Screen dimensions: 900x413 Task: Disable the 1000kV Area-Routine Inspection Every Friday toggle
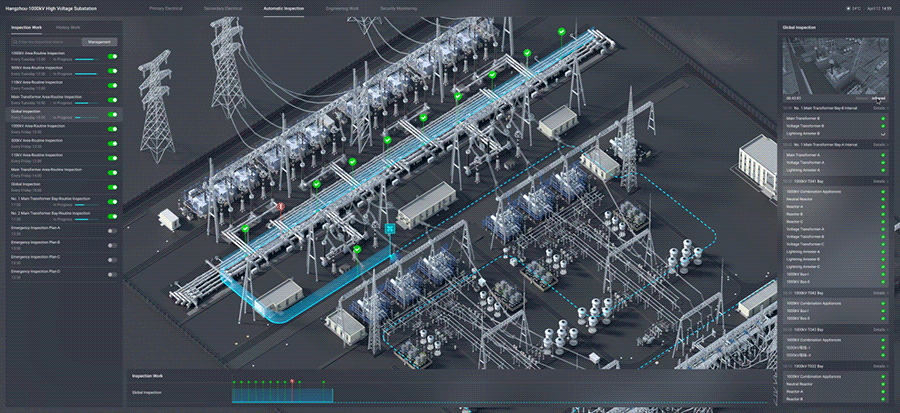[112, 129]
